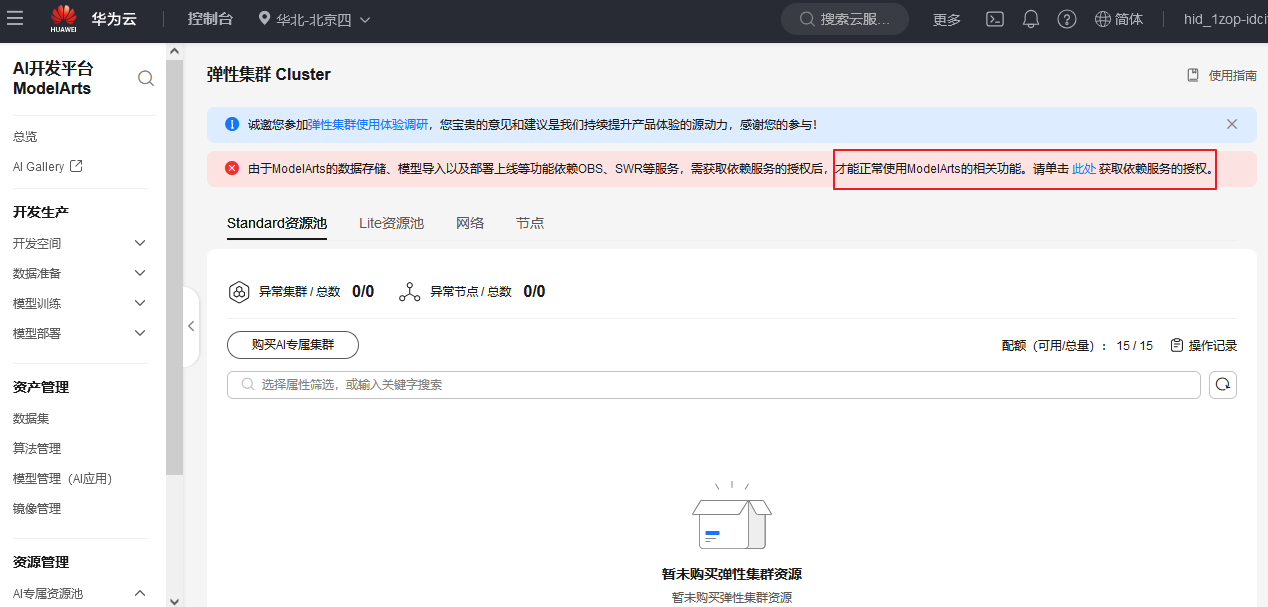Screen dimensions: 1268x607
Task: Switch language via the 简体 globe
Action: pyautogui.click(x=1119, y=19)
